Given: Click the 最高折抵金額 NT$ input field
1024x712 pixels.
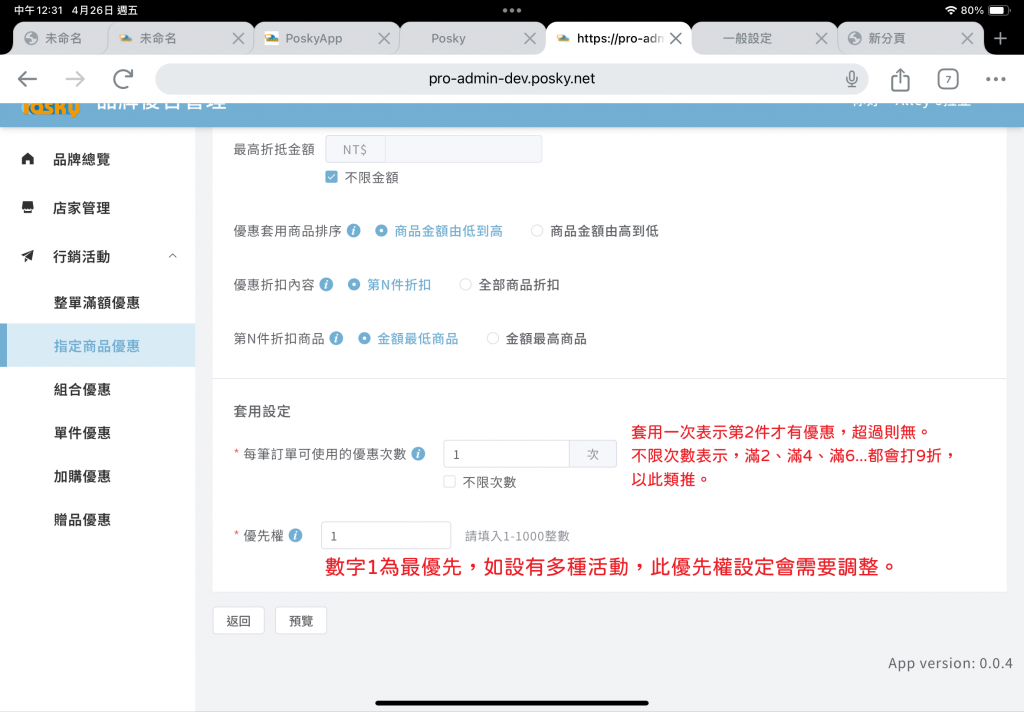Looking at the screenshot, I should point(463,150).
